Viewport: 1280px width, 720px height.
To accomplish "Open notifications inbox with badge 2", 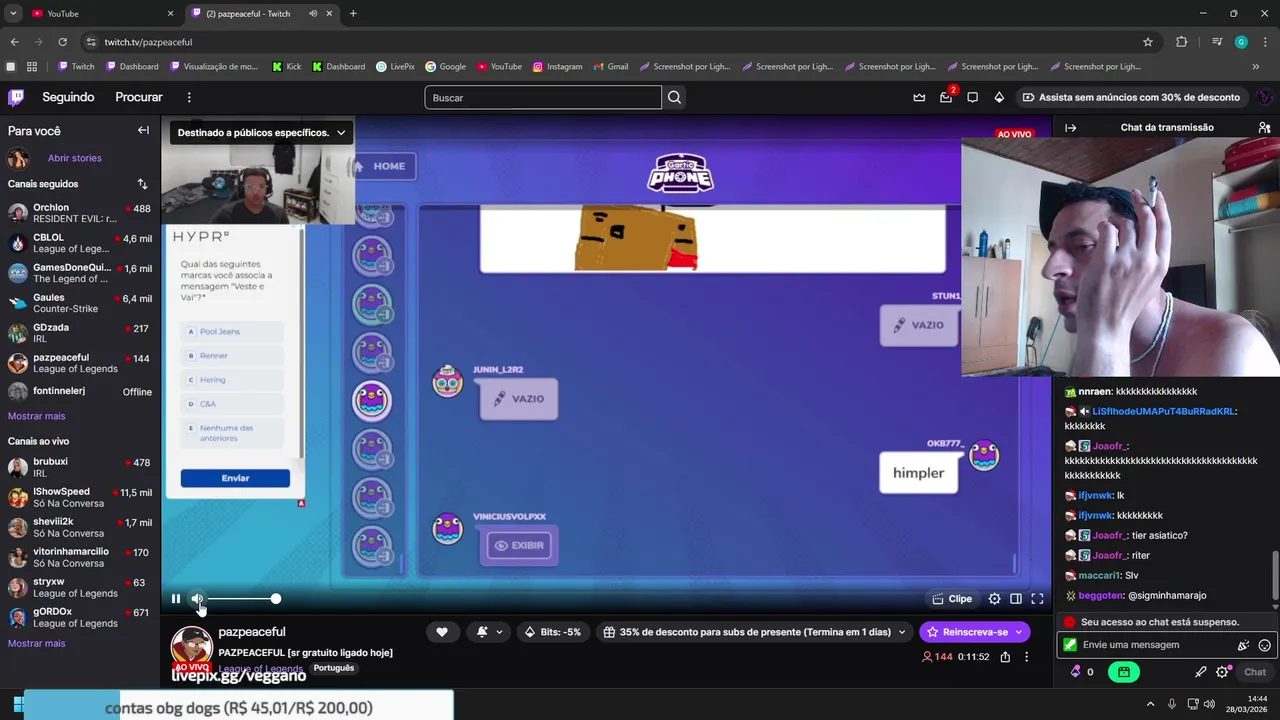I will pos(946,97).
